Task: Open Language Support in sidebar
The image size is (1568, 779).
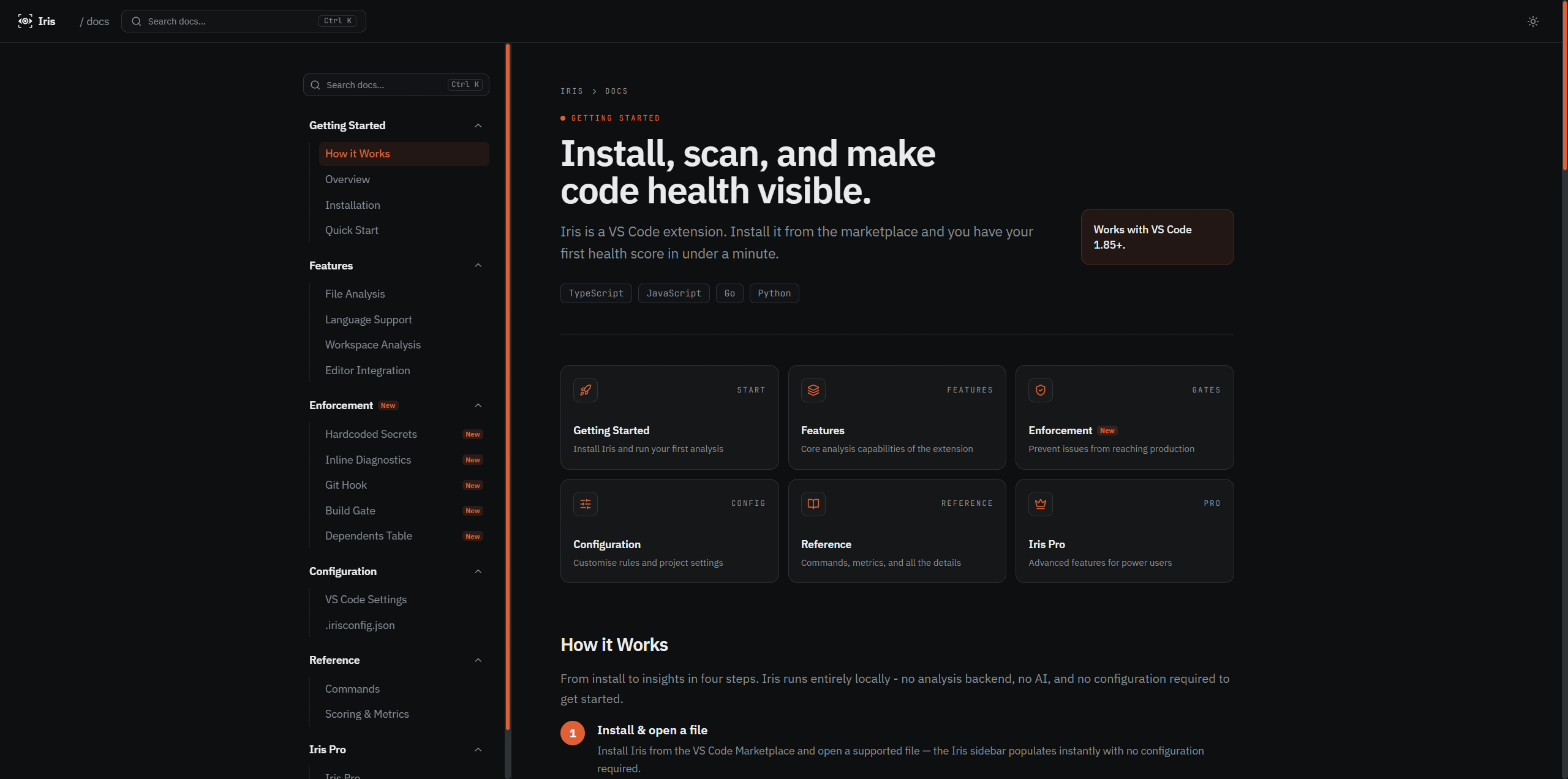Action: point(404,320)
